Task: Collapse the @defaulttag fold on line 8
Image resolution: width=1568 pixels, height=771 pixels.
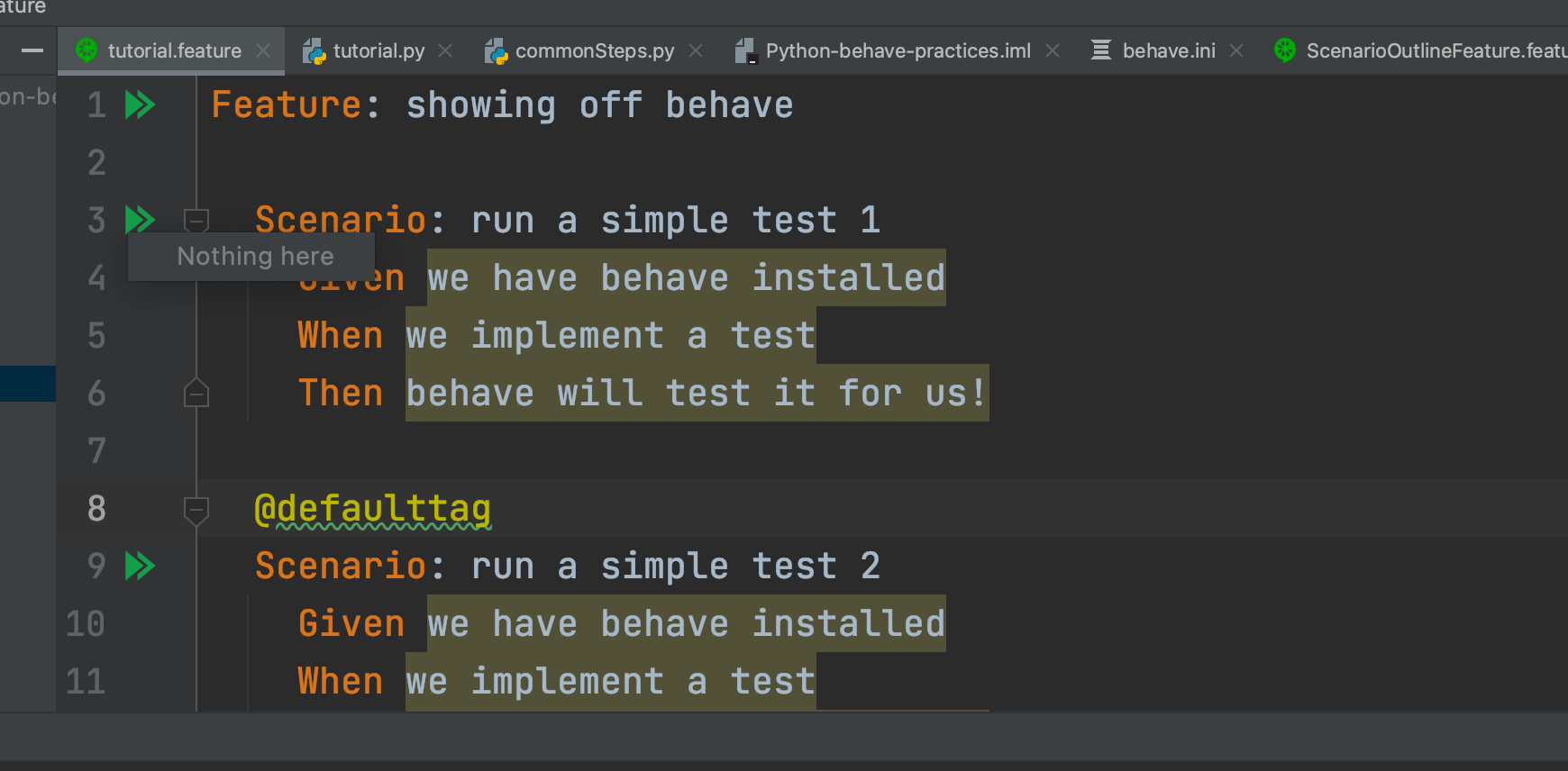Action: pos(196,510)
